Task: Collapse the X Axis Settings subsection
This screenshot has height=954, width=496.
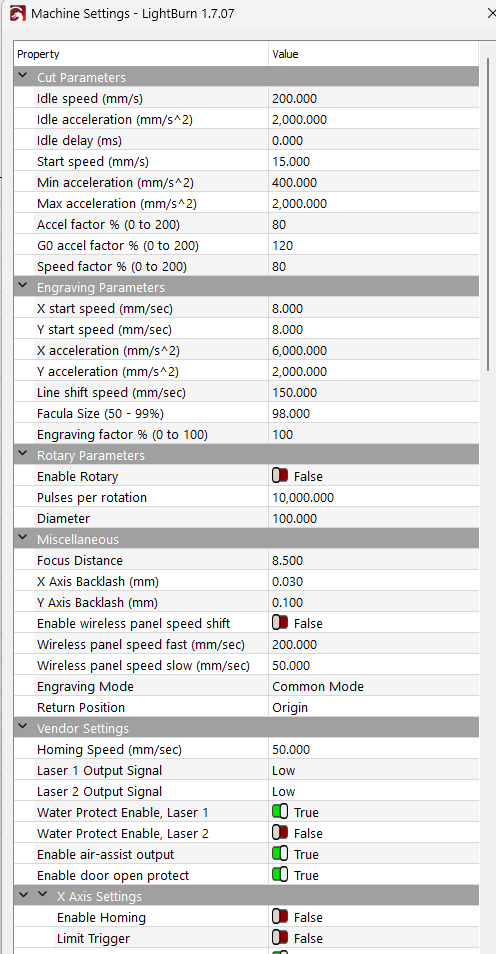Action: tap(43, 896)
